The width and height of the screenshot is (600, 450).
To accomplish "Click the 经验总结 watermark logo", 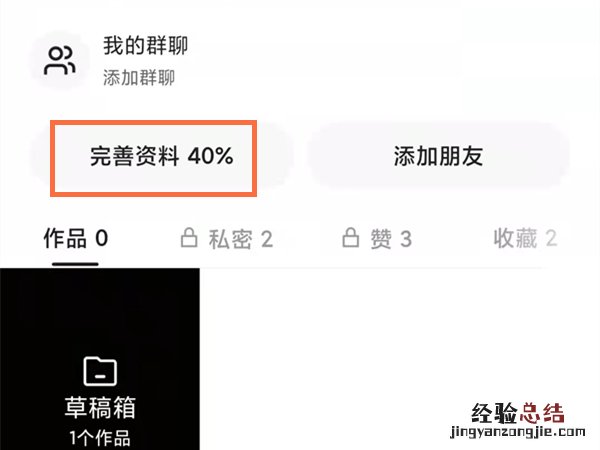I will tap(518, 413).
